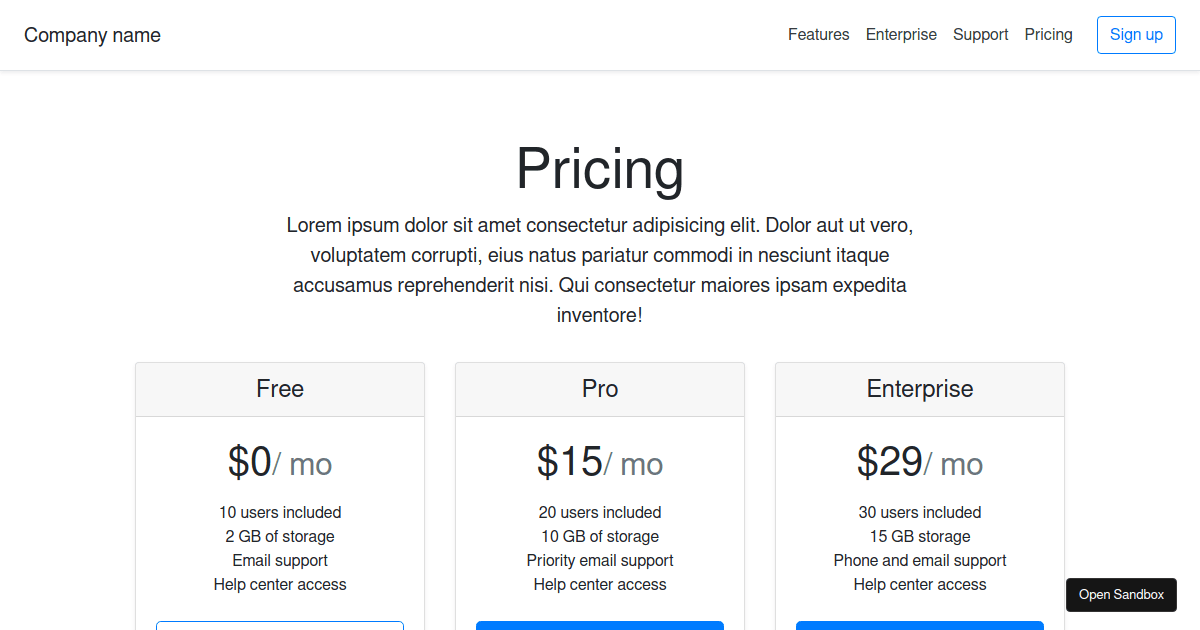Select Pricing in the top navigation
The height and width of the screenshot is (630, 1200).
click(1048, 35)
